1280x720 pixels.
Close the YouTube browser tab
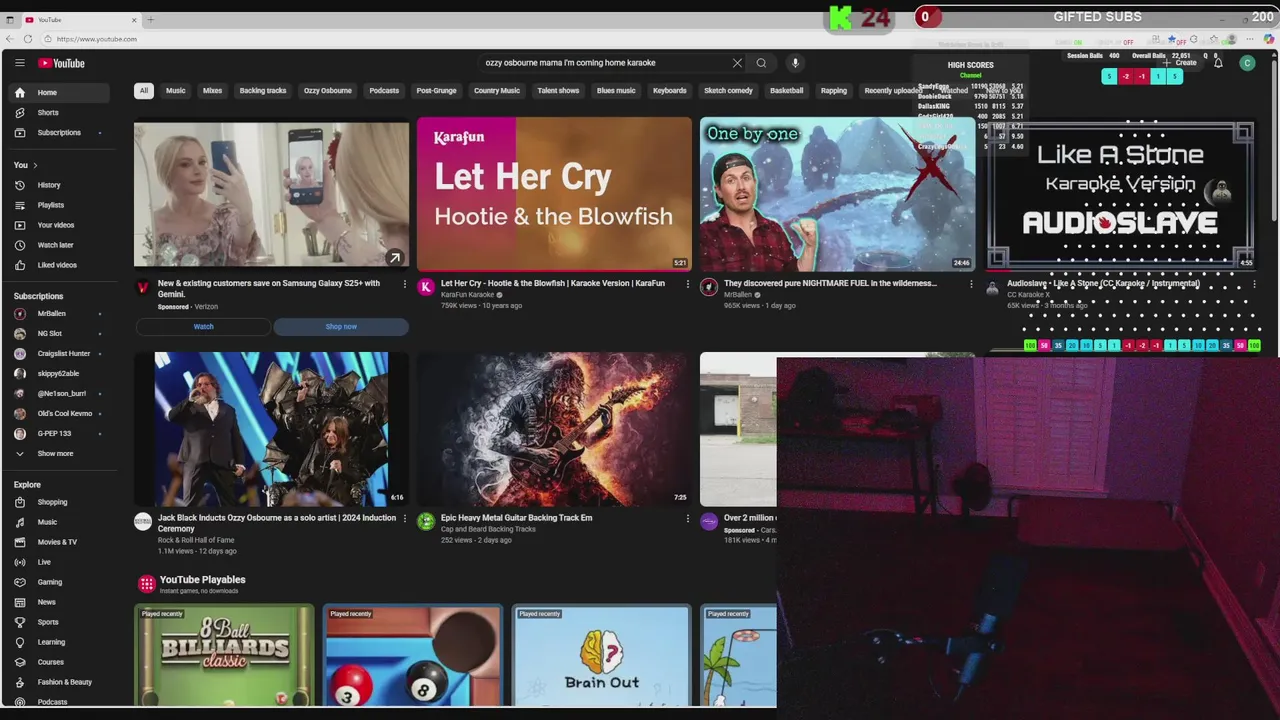135,20
